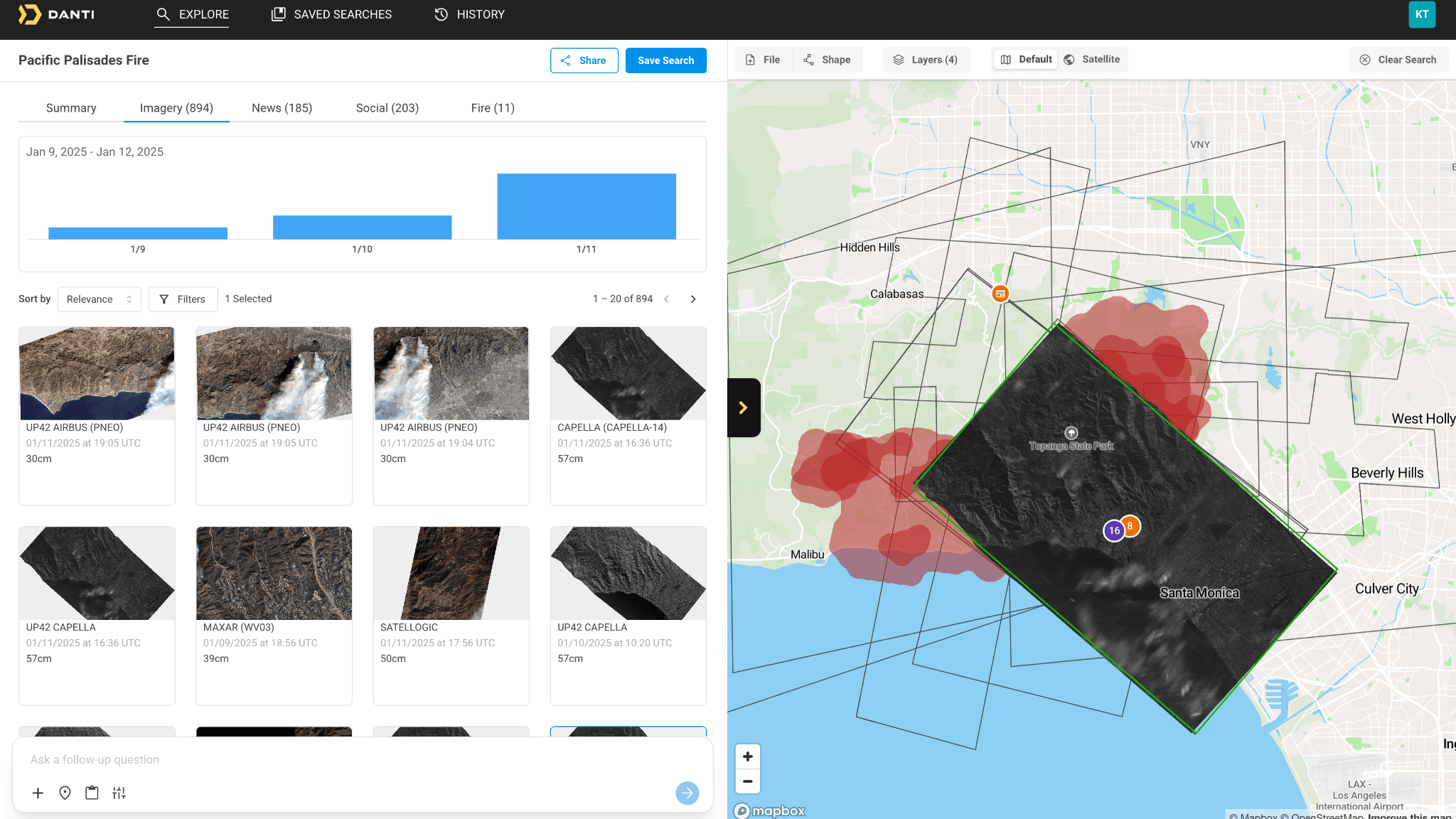
Task: Switch map to Default view
Action: point(1025,59)
